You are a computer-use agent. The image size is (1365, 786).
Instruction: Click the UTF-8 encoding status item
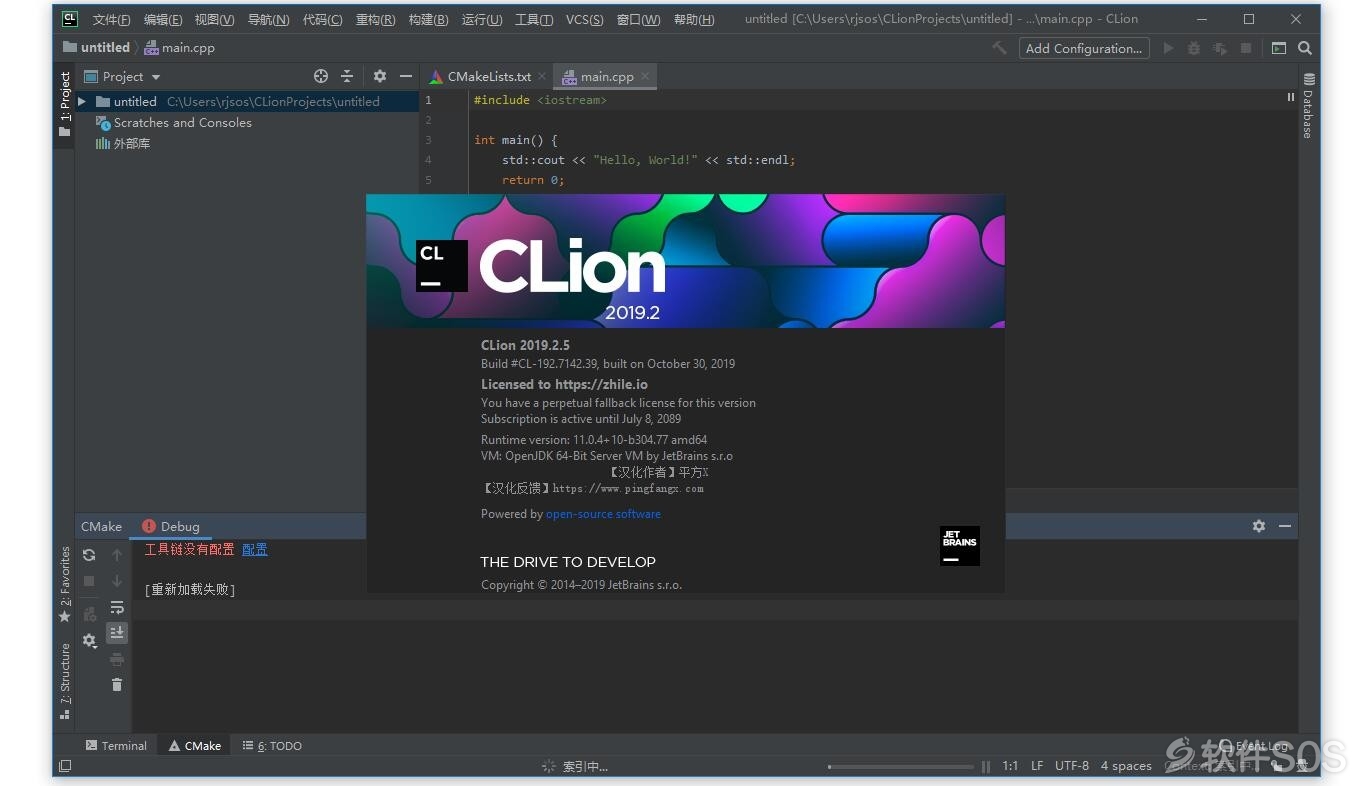coord(1072,766)
